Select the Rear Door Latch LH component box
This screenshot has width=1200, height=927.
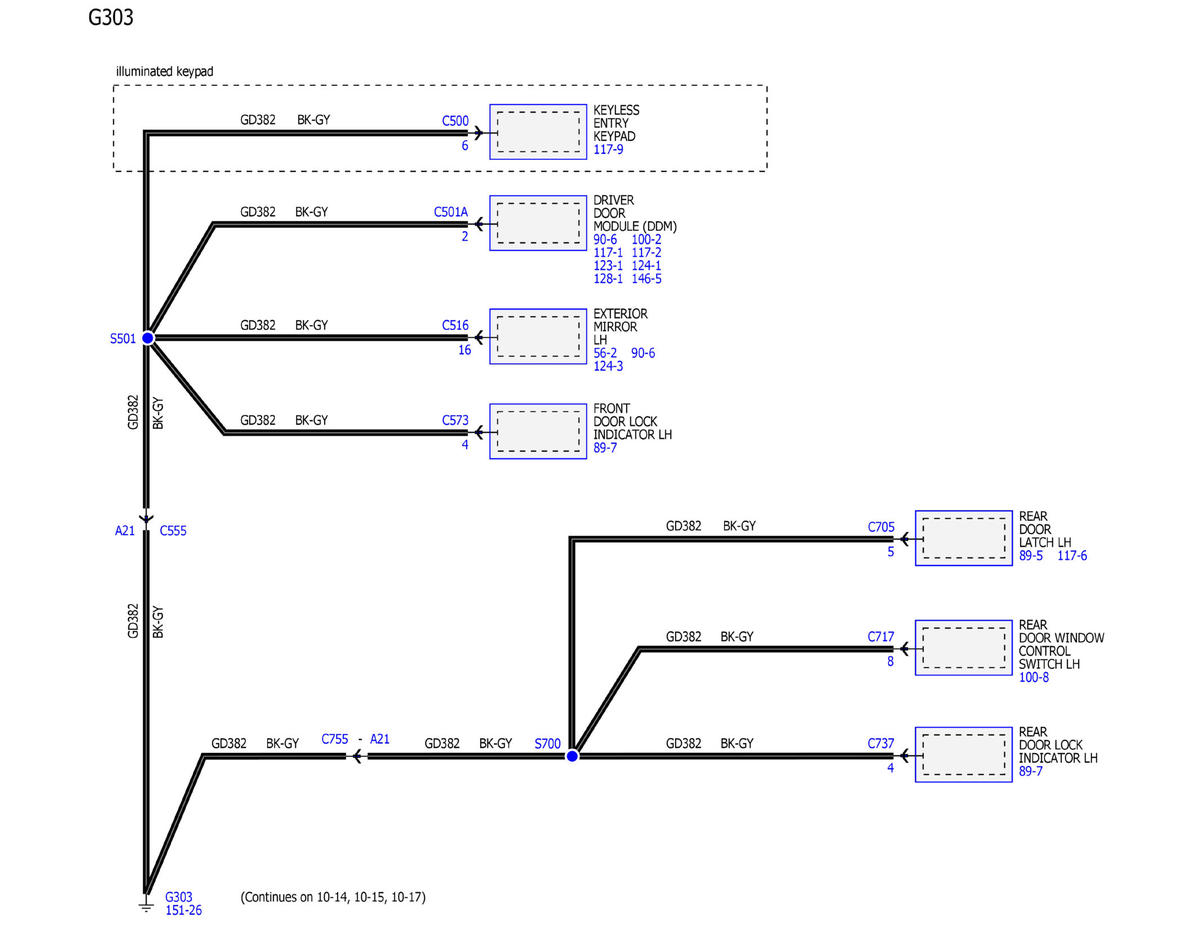963,538
